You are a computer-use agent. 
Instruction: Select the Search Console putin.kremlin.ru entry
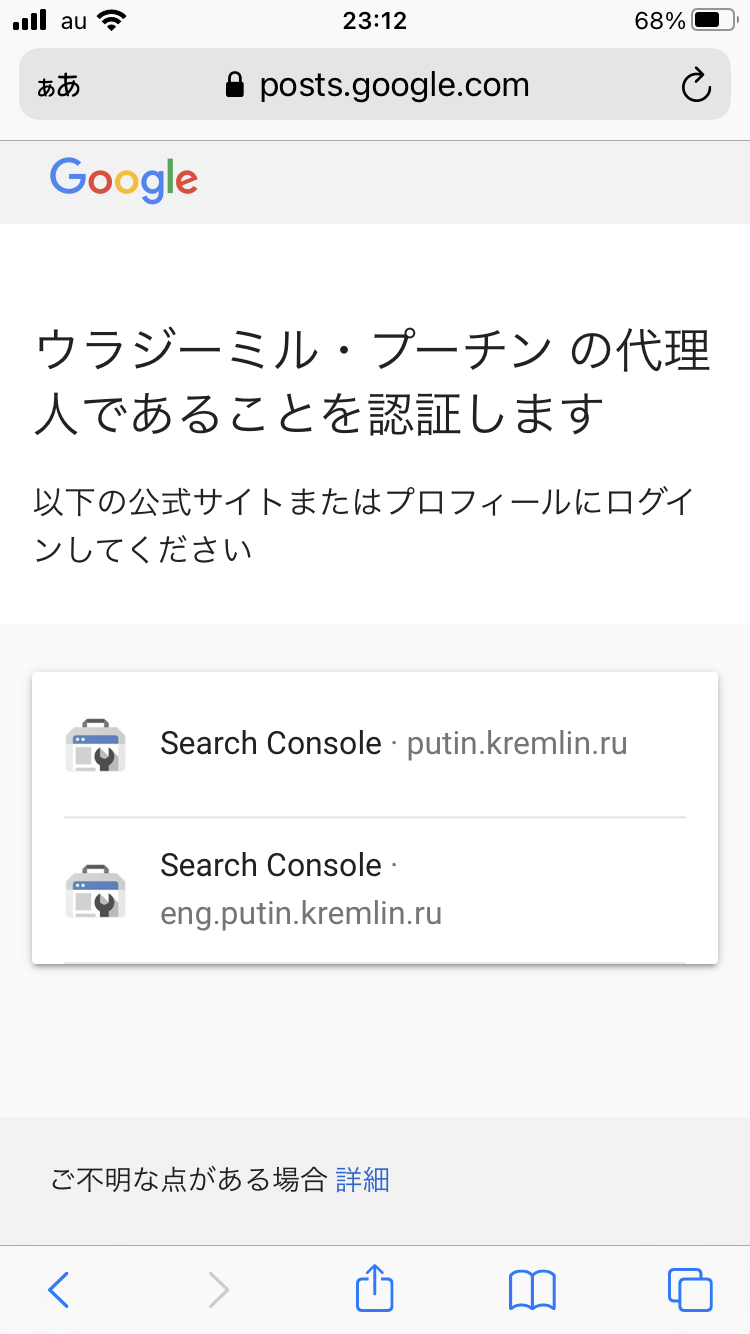(394, 745)
